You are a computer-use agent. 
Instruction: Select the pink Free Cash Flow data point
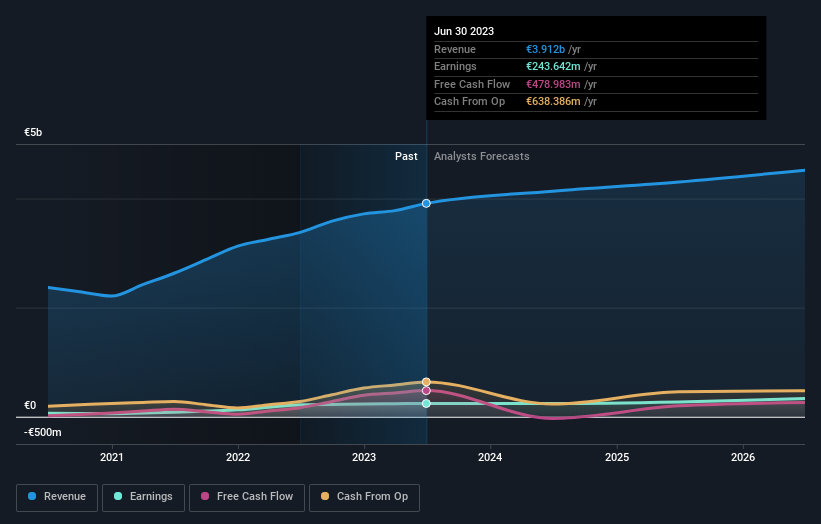tap(426, 391)
